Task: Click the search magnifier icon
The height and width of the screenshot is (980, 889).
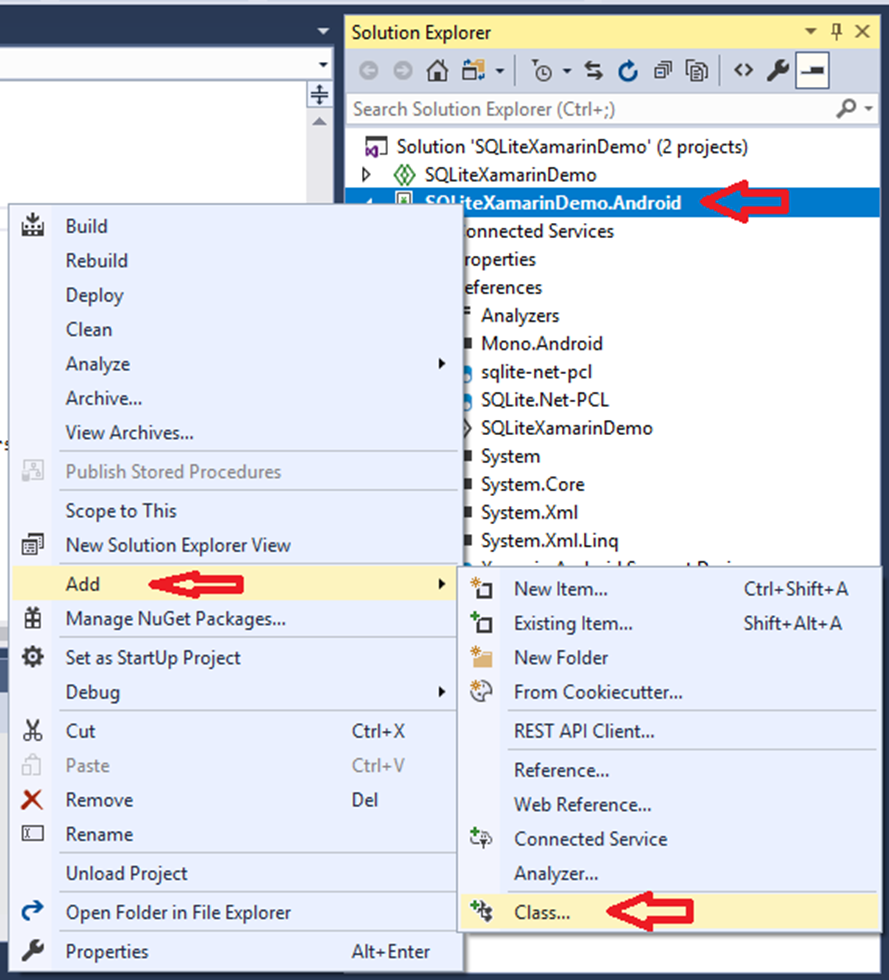Action: tap(846, 109)
